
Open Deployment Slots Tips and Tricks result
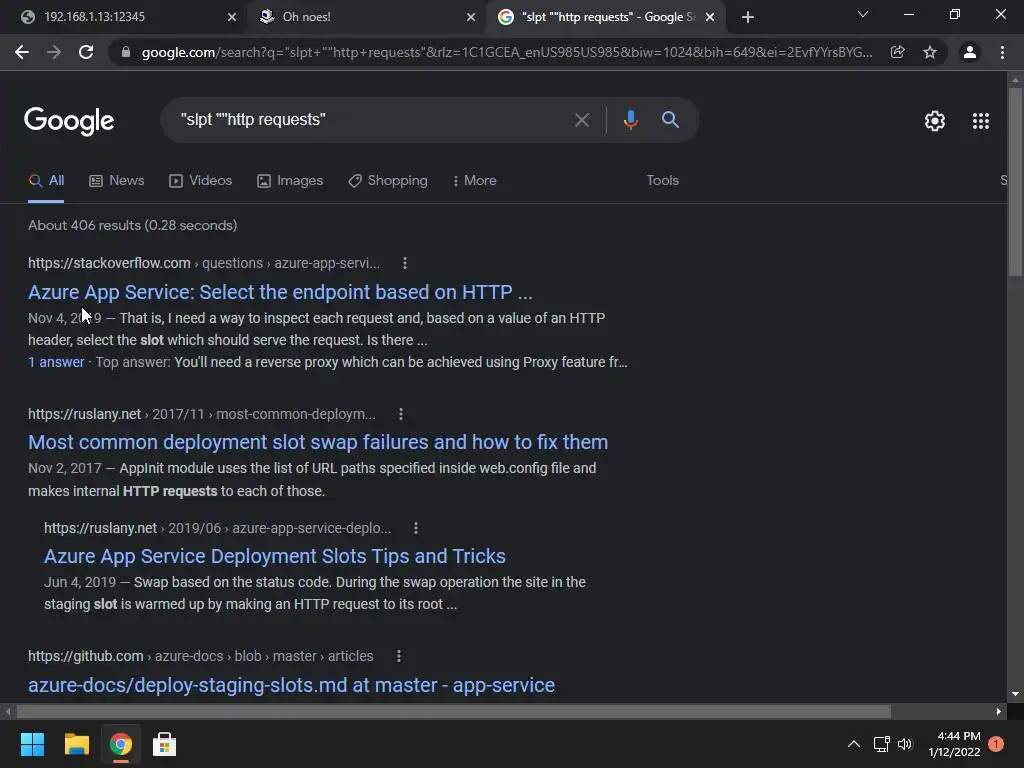tap(275, 556)
